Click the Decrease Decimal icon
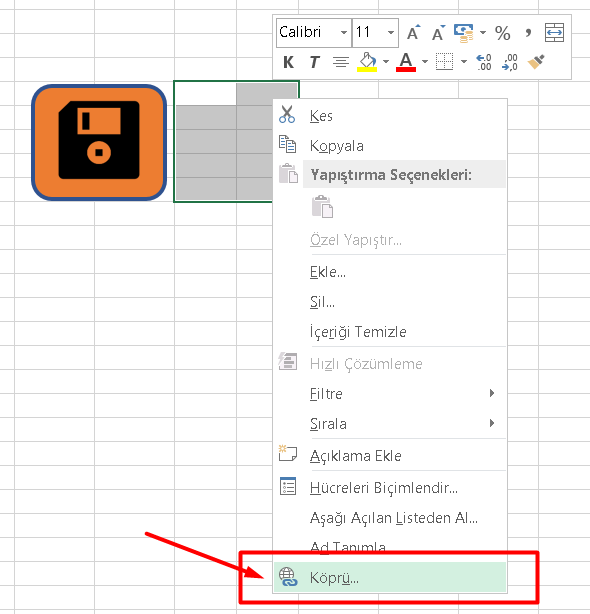 pyautogui.click(x=510, y=62)
